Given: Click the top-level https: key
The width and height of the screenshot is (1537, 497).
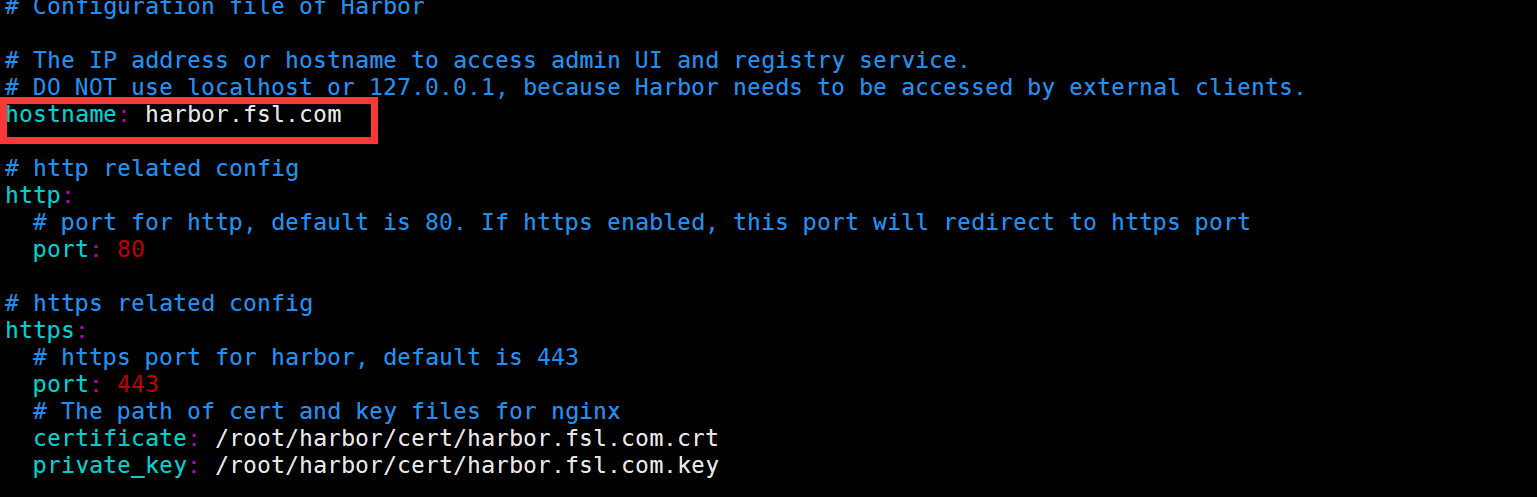Looking at the screenshot, I should click(40, 330).
